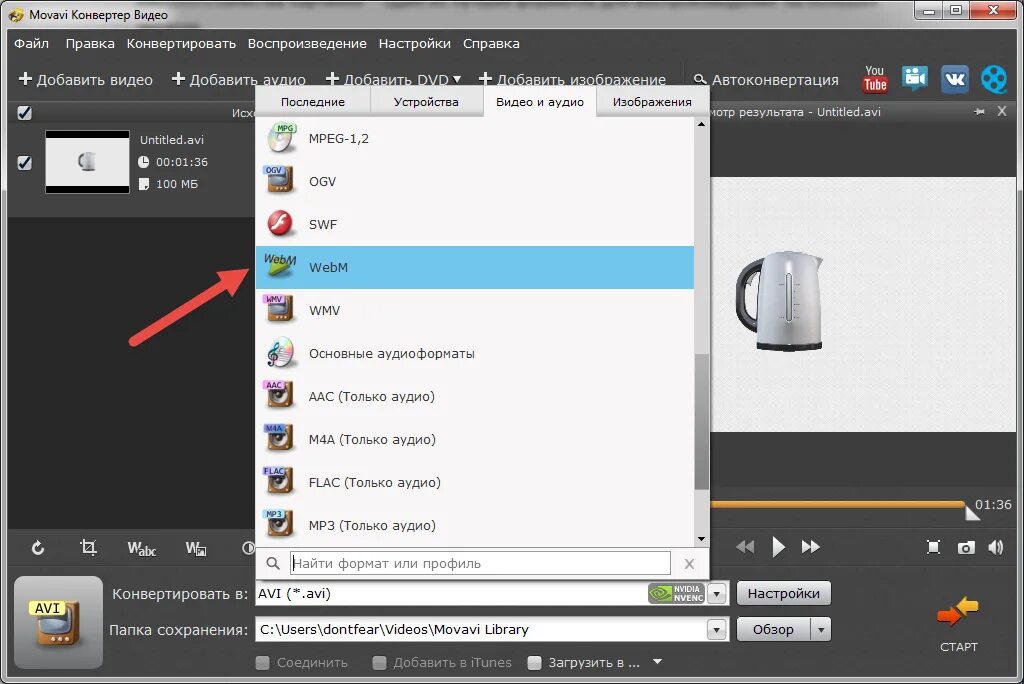Click the volume speaker icon

pyautogui.click(x=996, y=547)
